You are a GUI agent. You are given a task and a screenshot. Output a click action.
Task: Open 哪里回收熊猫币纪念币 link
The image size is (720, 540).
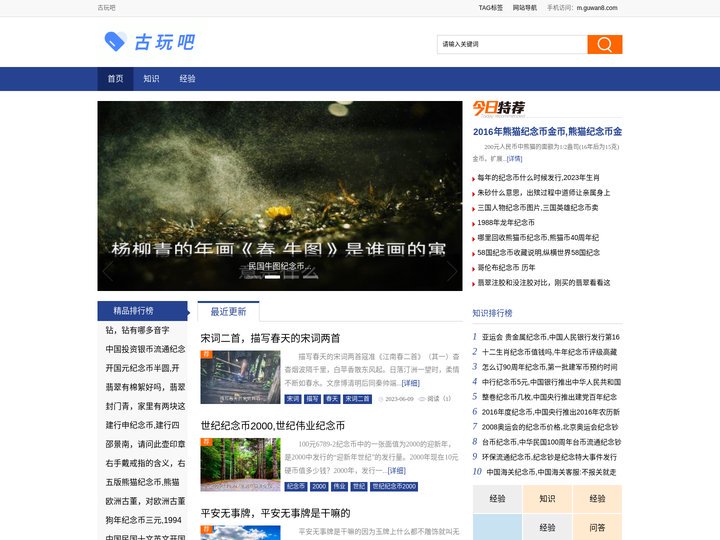click(538, 238)
